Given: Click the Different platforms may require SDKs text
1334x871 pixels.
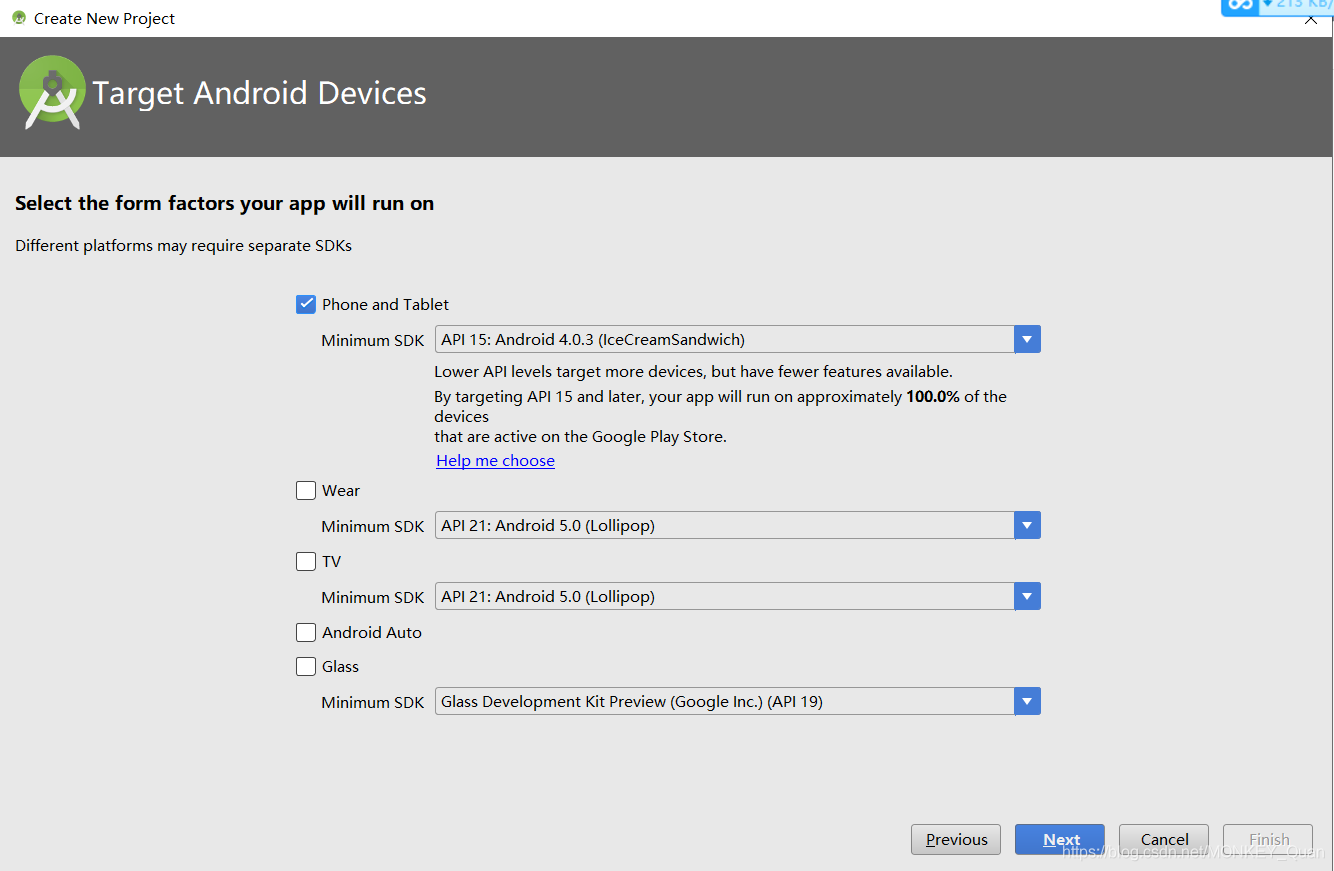Looking at the screenshot, I should tap(184, 245).
